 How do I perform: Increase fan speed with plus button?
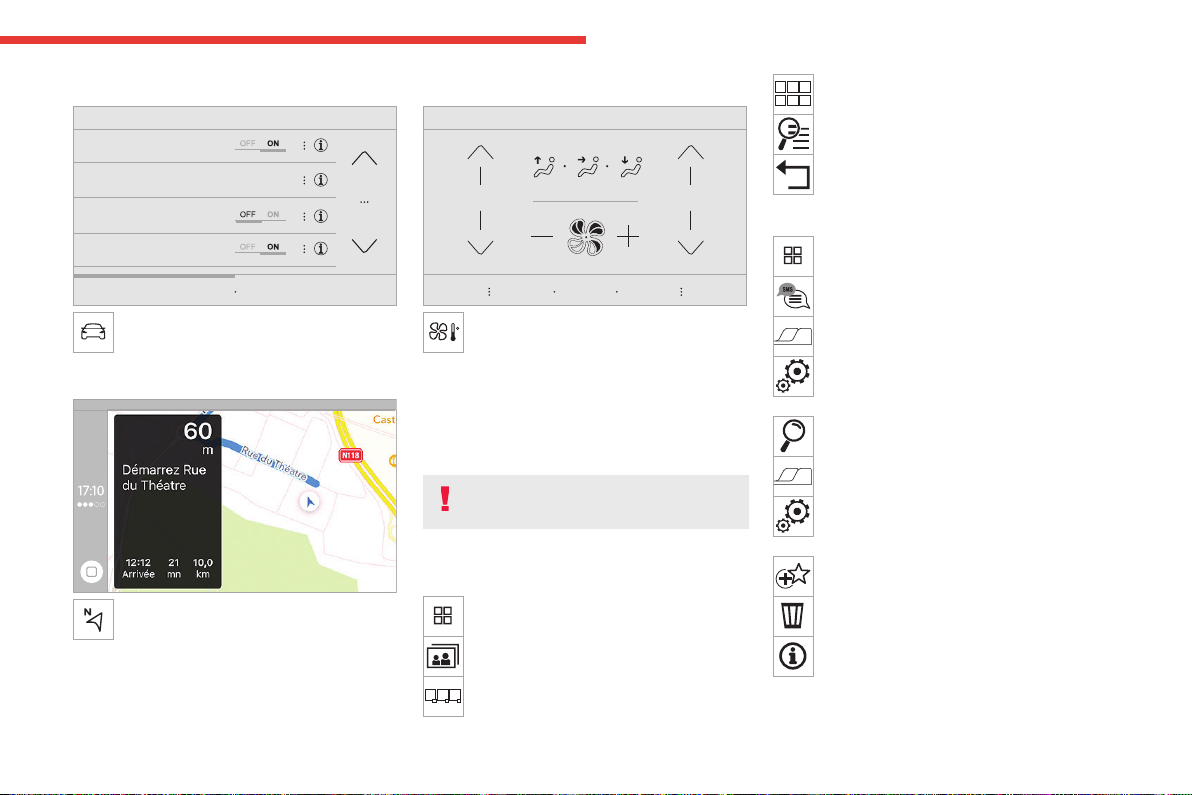coord(628,237)
